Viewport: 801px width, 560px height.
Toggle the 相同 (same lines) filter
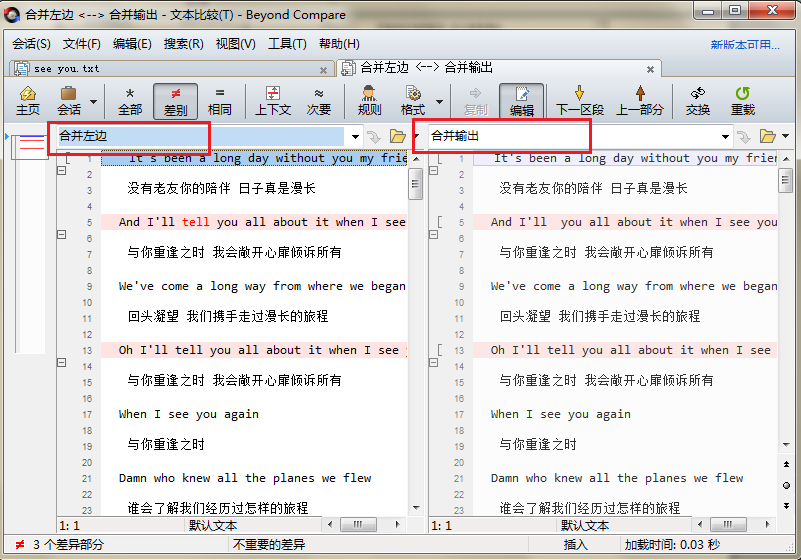pos(220,101)
